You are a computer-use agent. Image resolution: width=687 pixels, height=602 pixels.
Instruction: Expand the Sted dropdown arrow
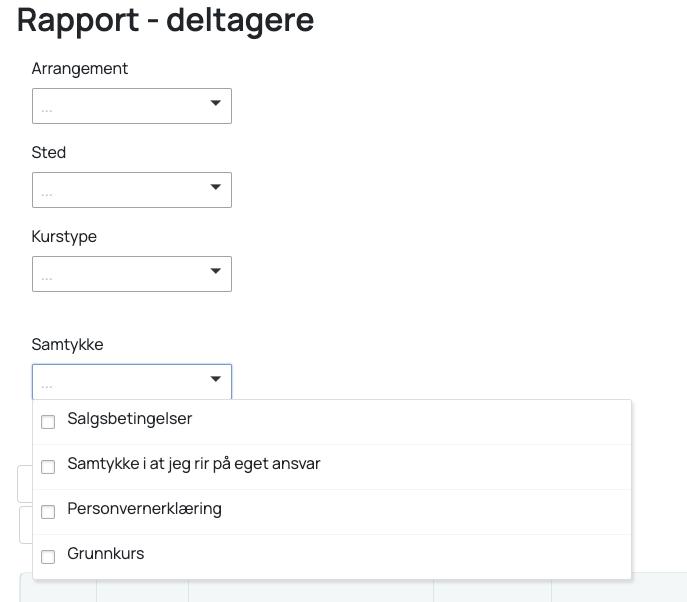(215, 188)
